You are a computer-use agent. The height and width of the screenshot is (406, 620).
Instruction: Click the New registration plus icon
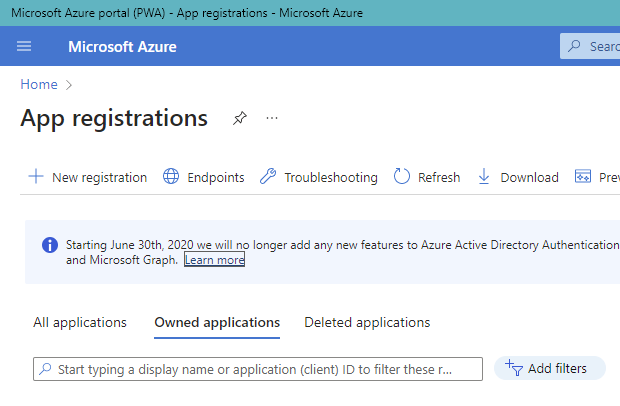click(x=36, y=177)
